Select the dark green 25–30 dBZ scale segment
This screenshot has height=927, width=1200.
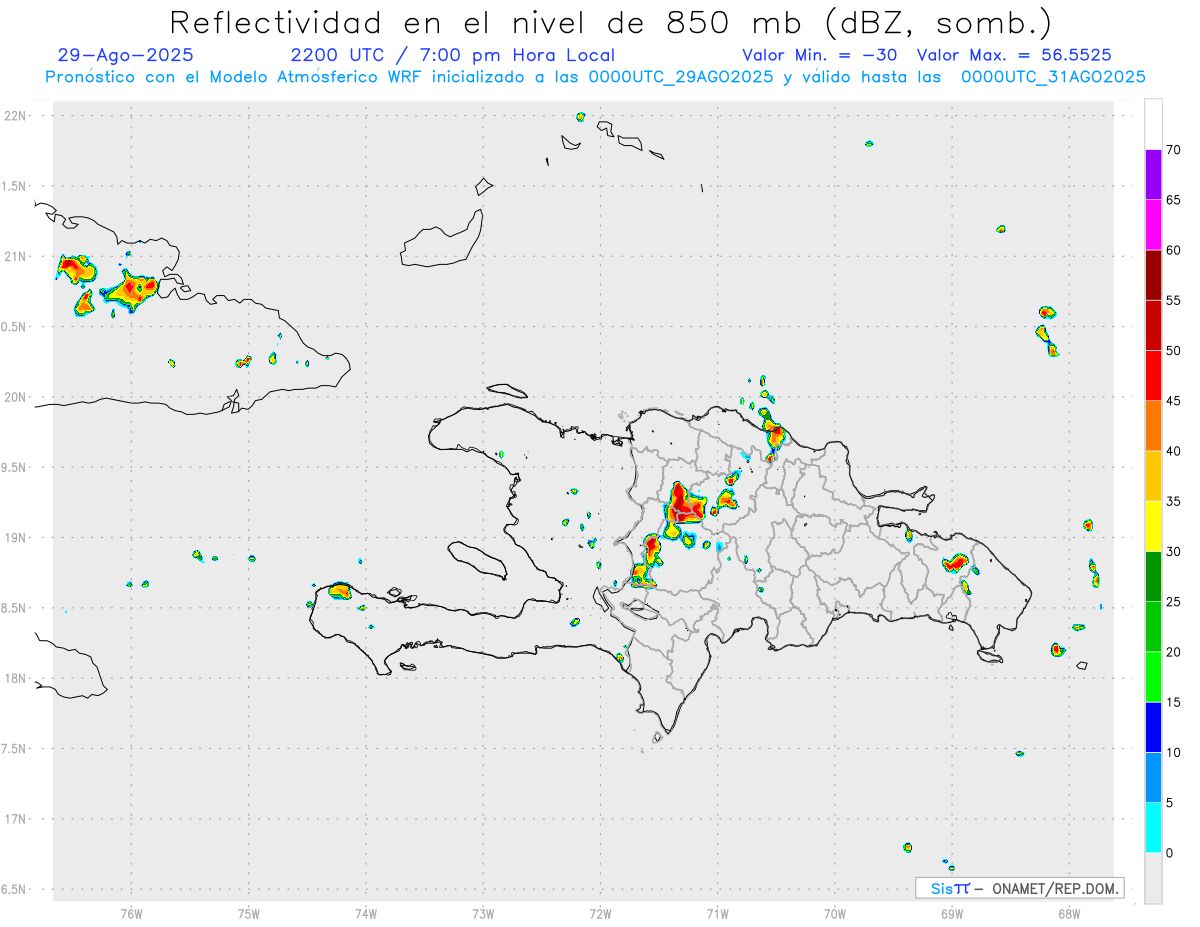click(1153, 576)
